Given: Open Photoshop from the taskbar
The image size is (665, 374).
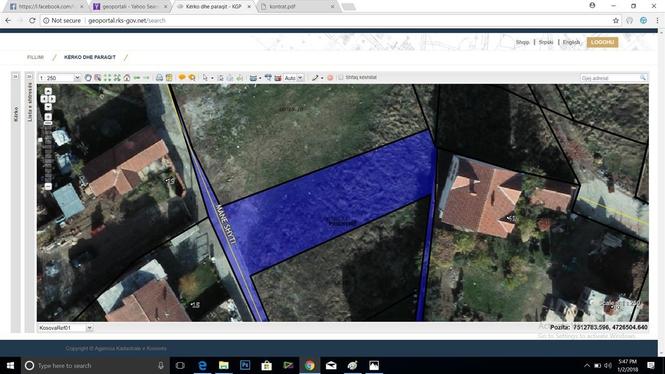Looking at the screenshot, I should point(245,365).
